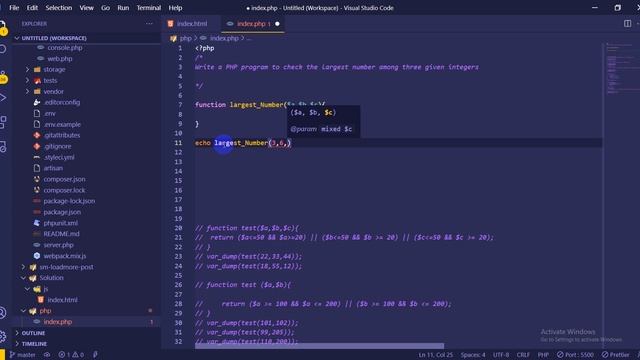The height and width of the screenshot is (360, 640).
Task: Change indentation via Spaces: 4
Action: pyautogui.click(x=473, y=355)
